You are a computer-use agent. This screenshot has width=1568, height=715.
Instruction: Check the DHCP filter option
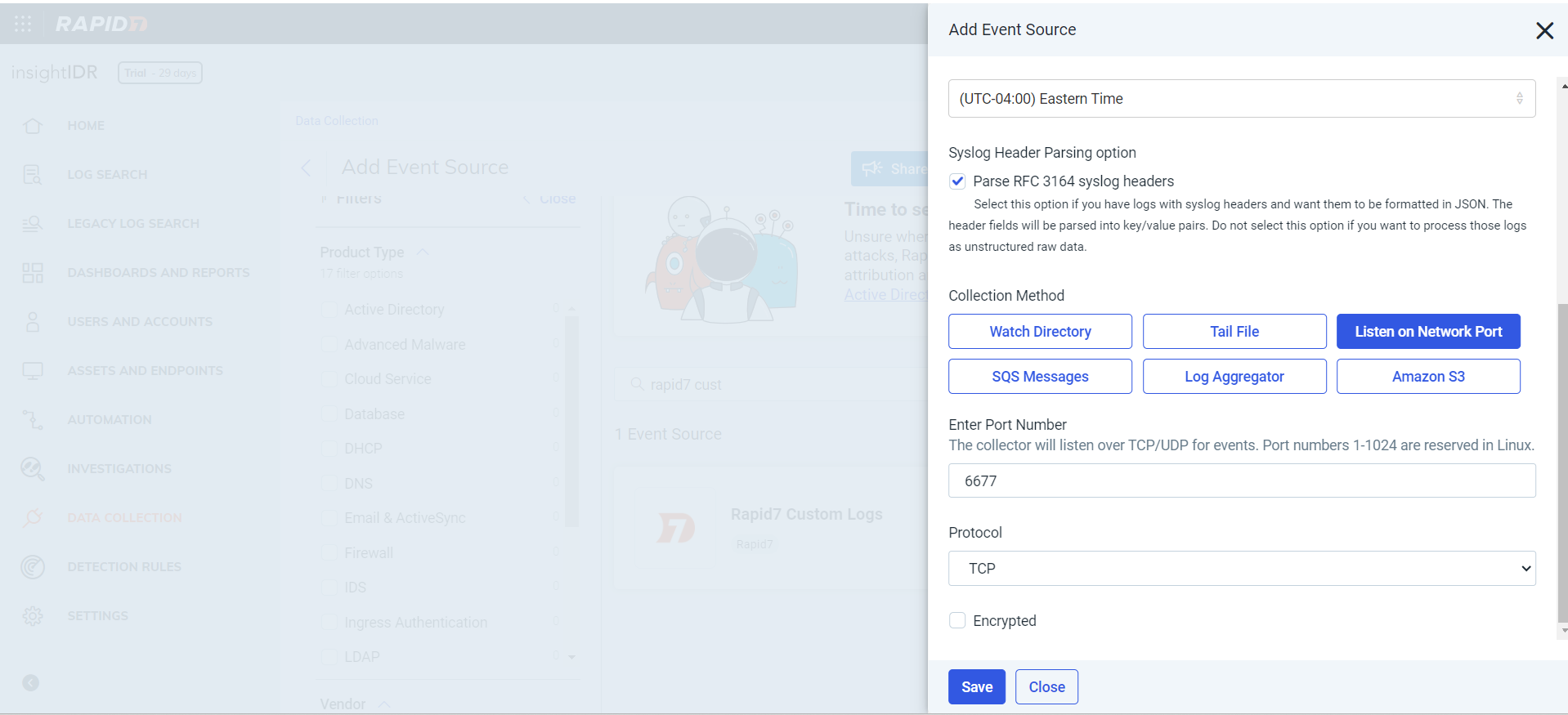click(329, 449)
